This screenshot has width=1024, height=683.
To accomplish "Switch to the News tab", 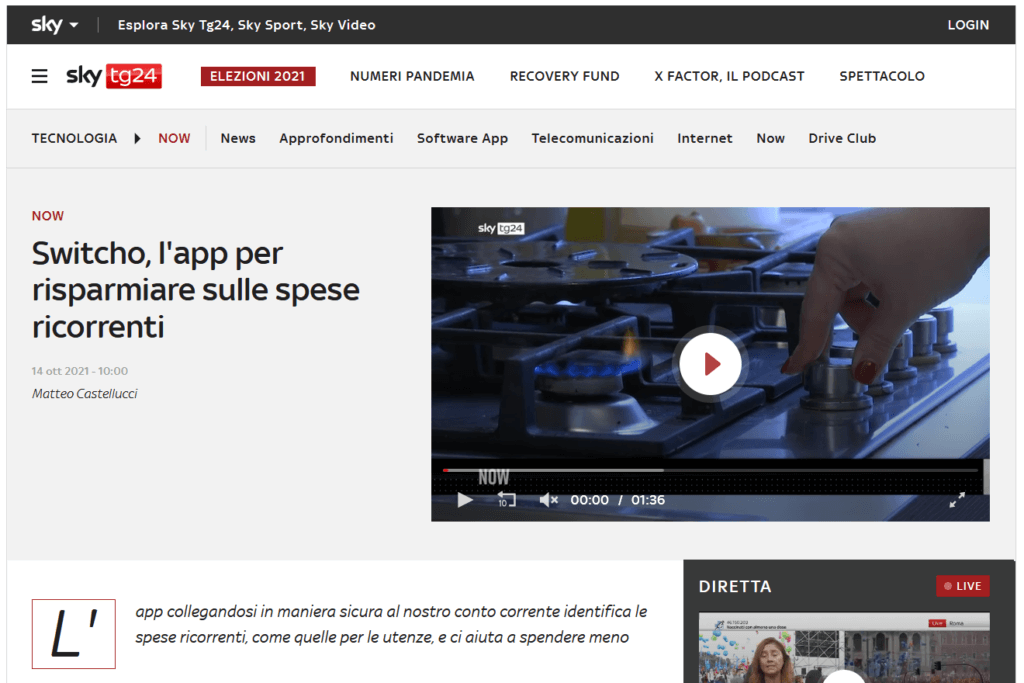I will 238,138.
